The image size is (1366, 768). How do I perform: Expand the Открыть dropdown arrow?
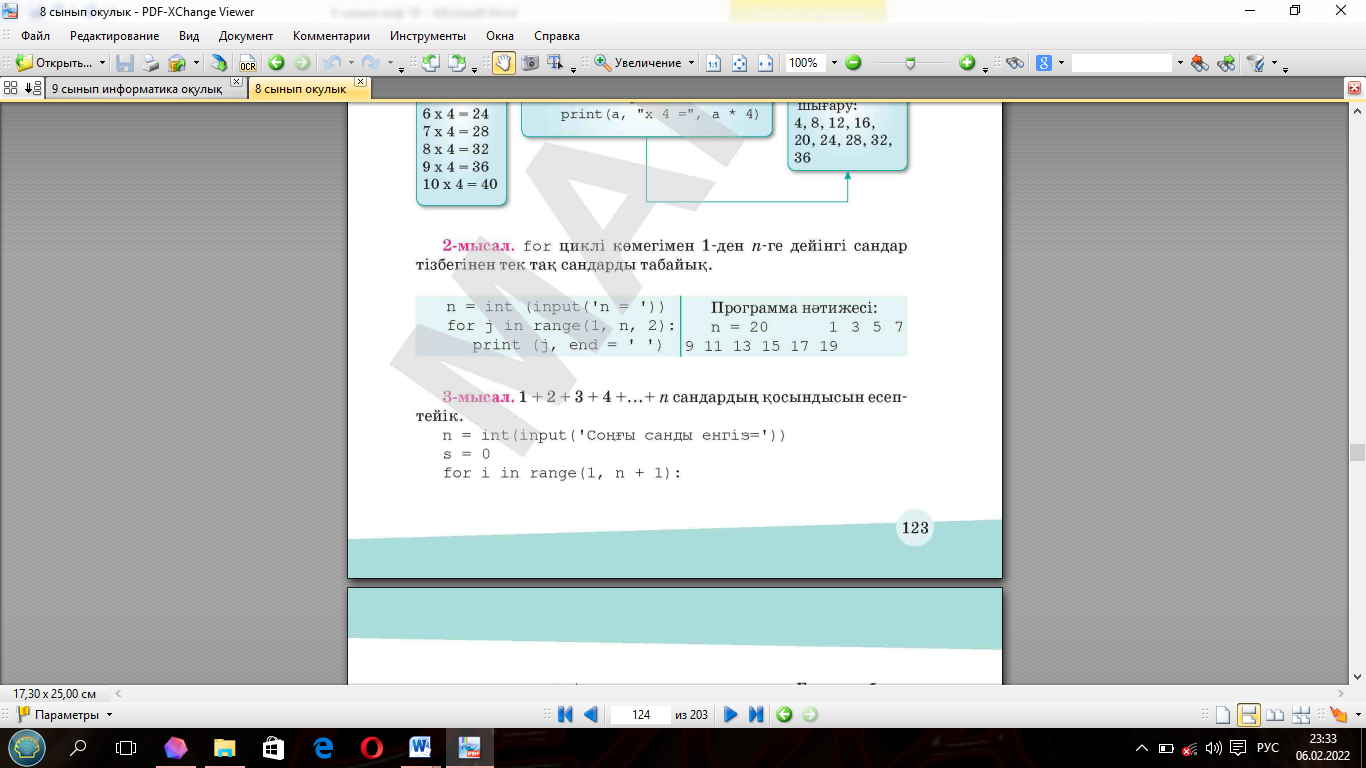point(102,63)
